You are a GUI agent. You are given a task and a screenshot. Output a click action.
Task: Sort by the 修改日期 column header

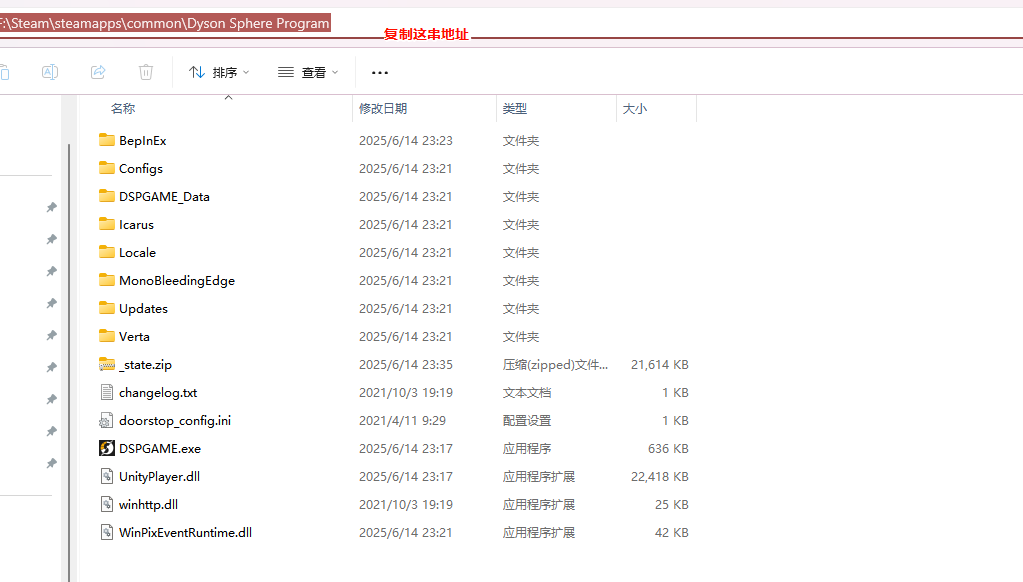point(383,108)
